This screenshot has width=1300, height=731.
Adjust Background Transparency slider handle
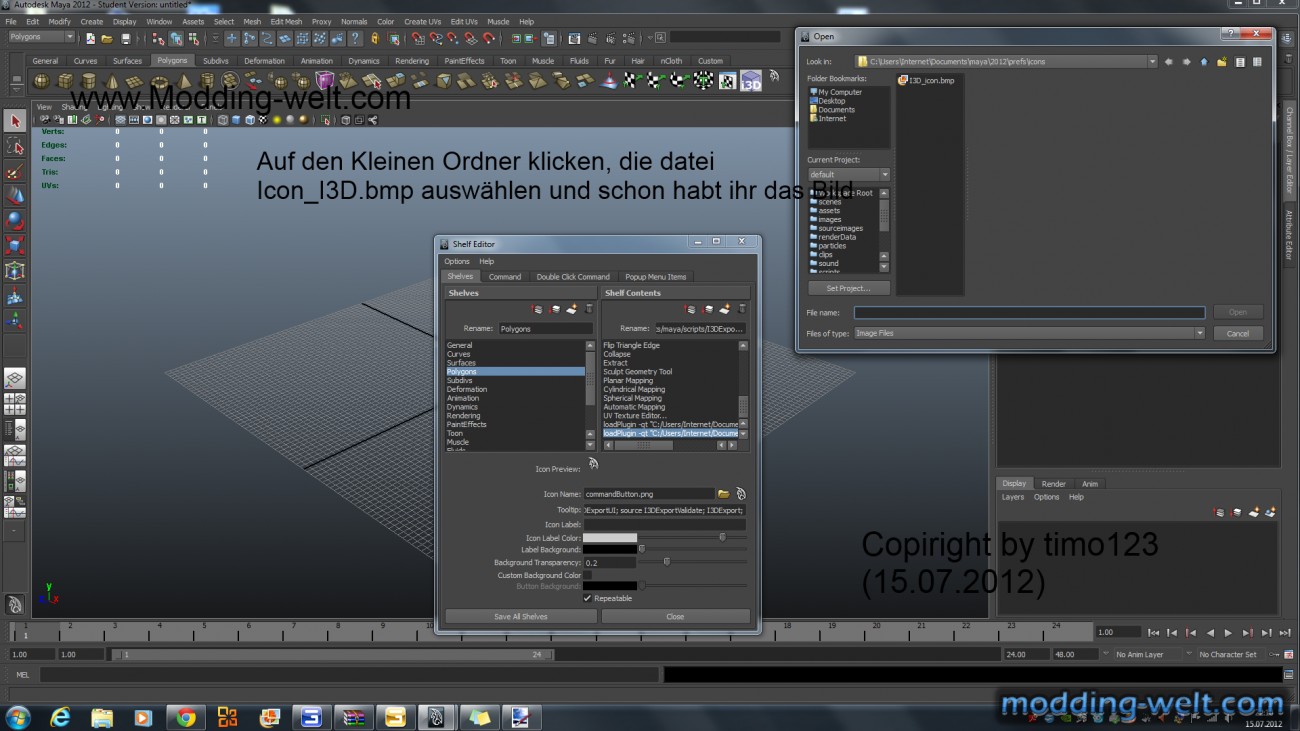667,562
